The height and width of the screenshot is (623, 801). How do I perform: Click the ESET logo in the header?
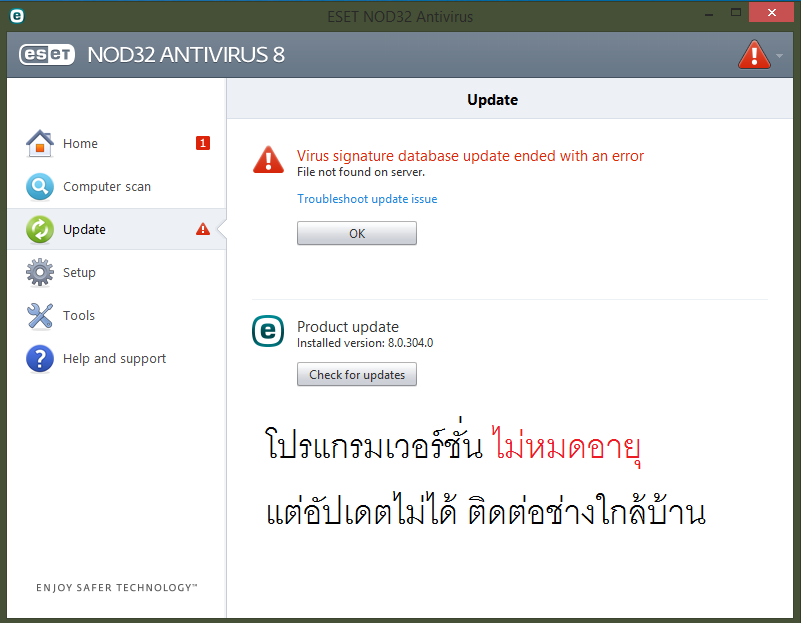(x=47, y=55)
